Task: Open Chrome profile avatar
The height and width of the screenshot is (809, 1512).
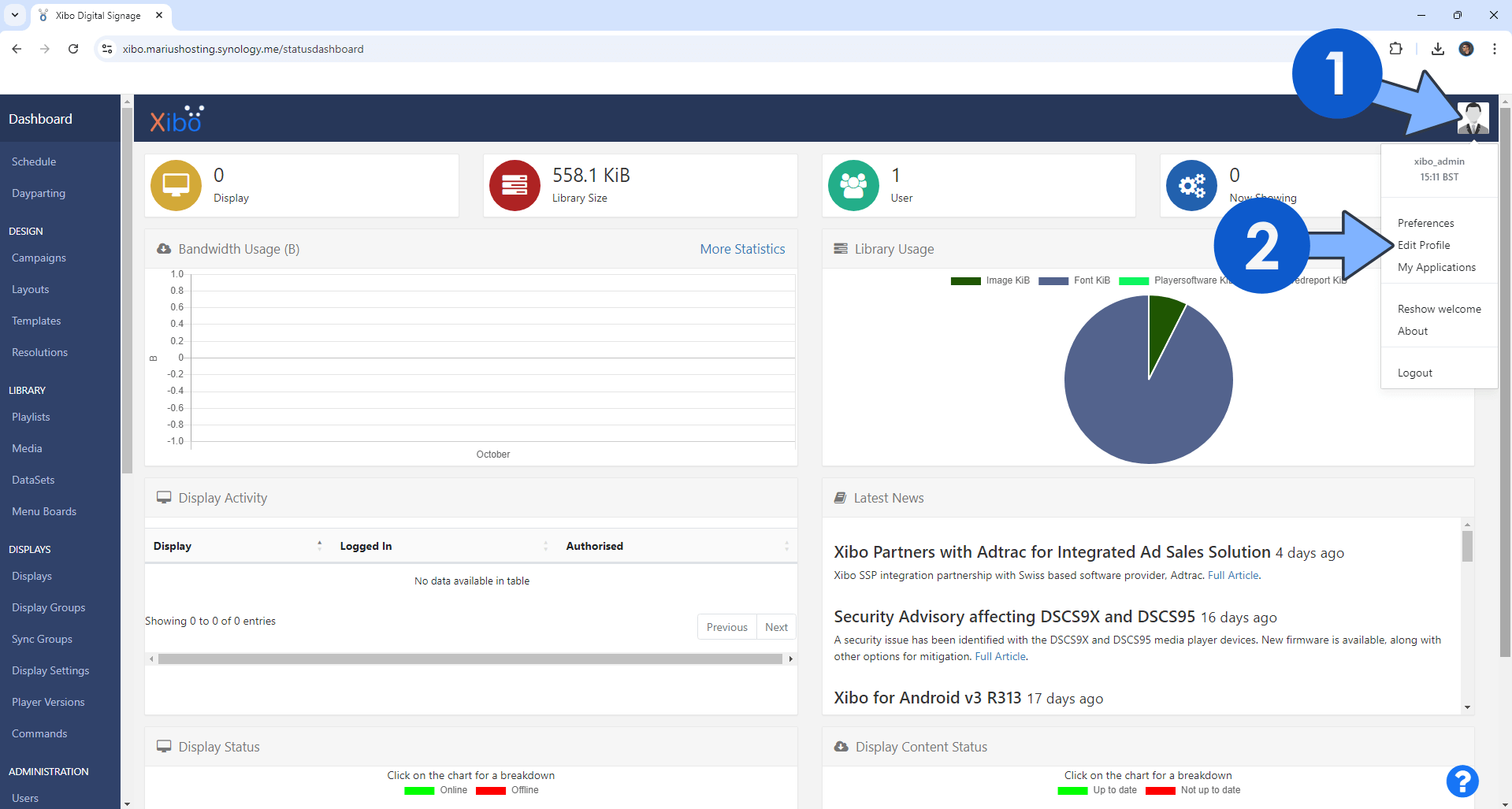Action: pos(1466,49)
